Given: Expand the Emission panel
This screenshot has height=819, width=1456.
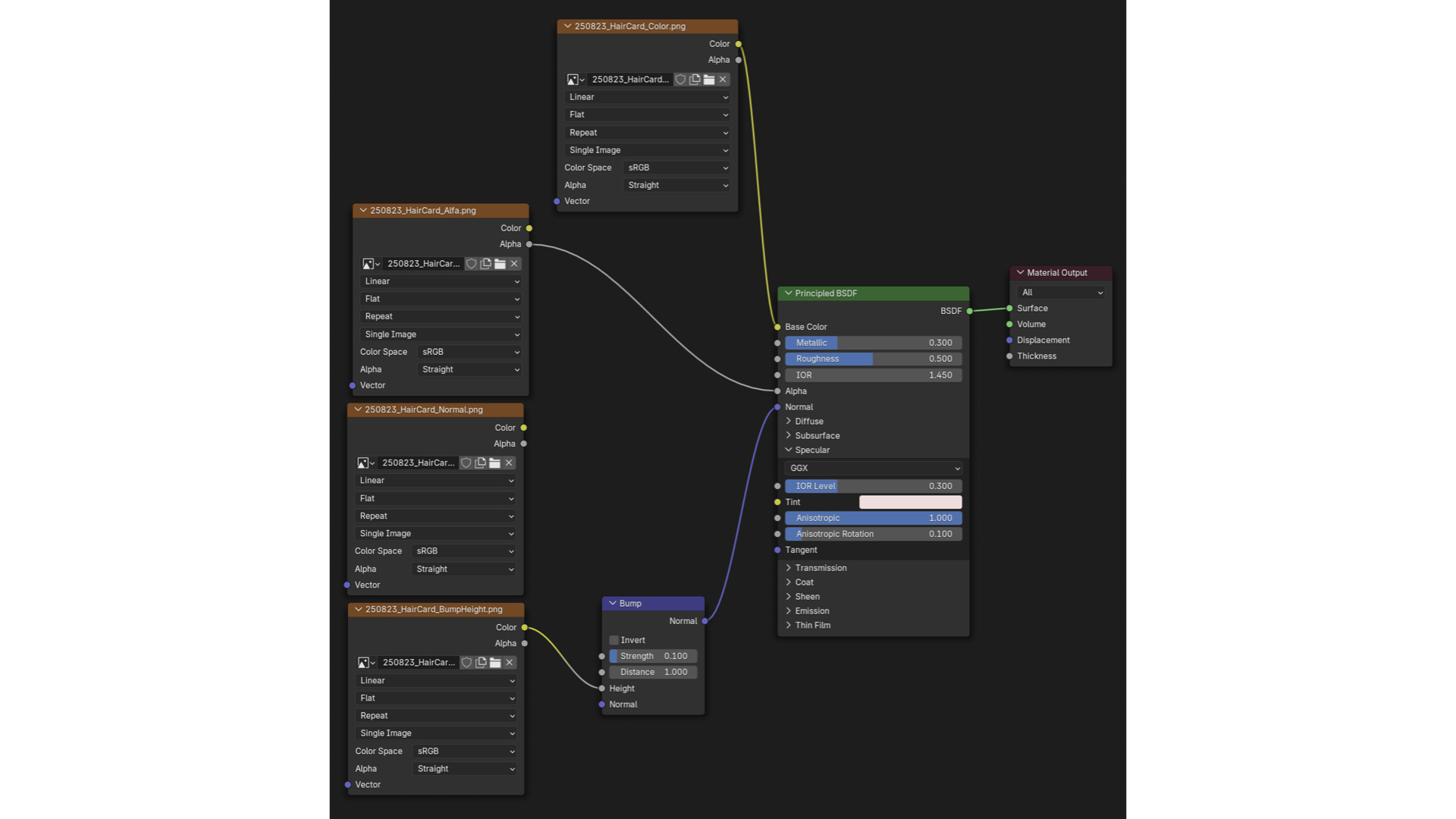Looking at the screenshot, I should point(789,611).
